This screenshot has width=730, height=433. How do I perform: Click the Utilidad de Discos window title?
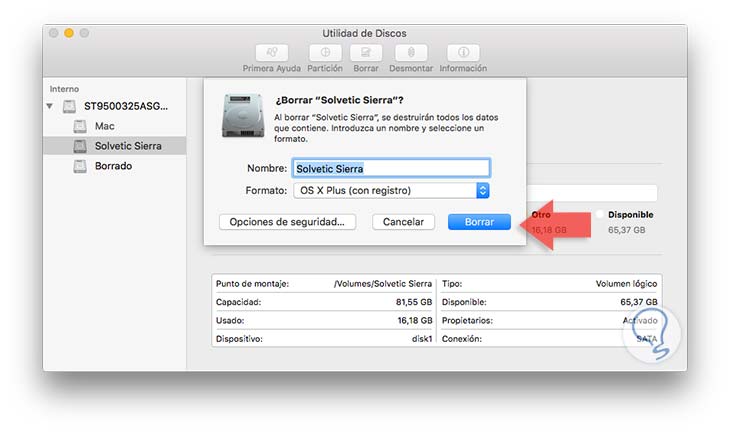[x=365, y=34]
